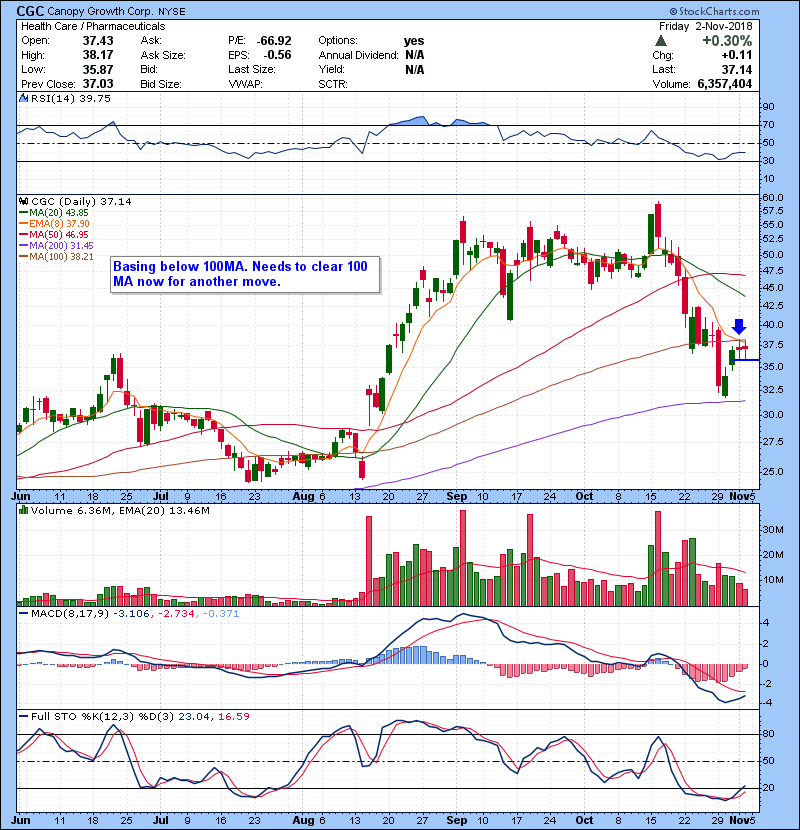Screen dimensions: 800x830
Task: Click the EMA(8) 37.90 legend entry
Action: (59, 223)
